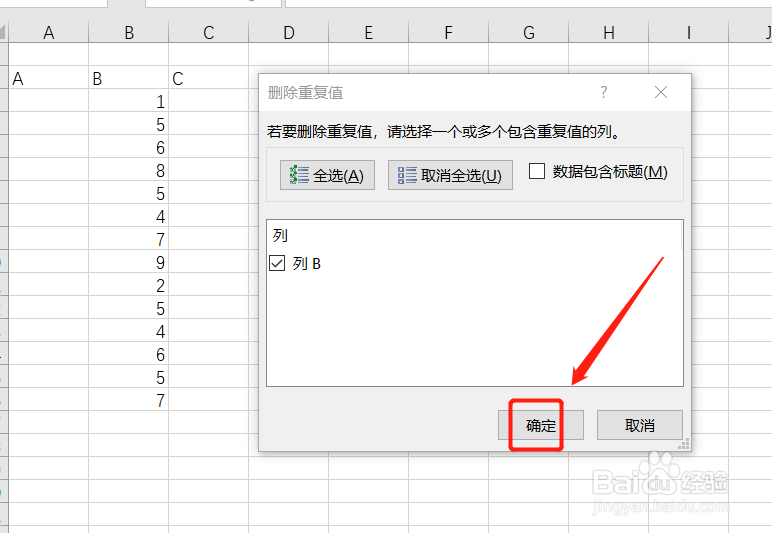Click the select-all corner of the sheet
Screen dimensions: 772x533
point(3,32)
